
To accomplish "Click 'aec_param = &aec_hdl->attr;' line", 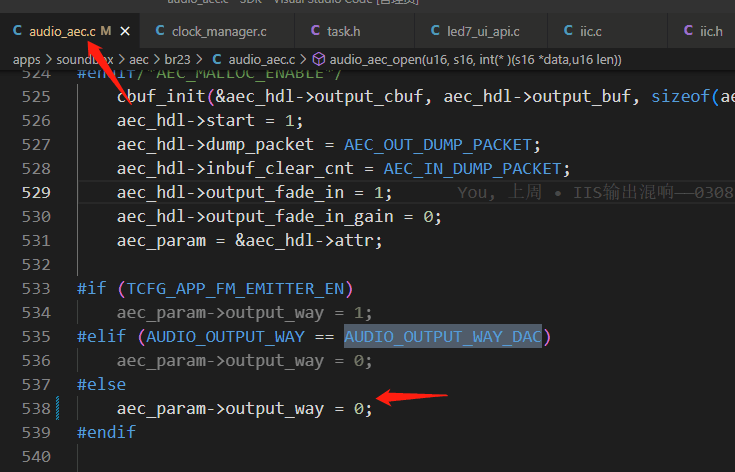I will (x=249, y=241).
